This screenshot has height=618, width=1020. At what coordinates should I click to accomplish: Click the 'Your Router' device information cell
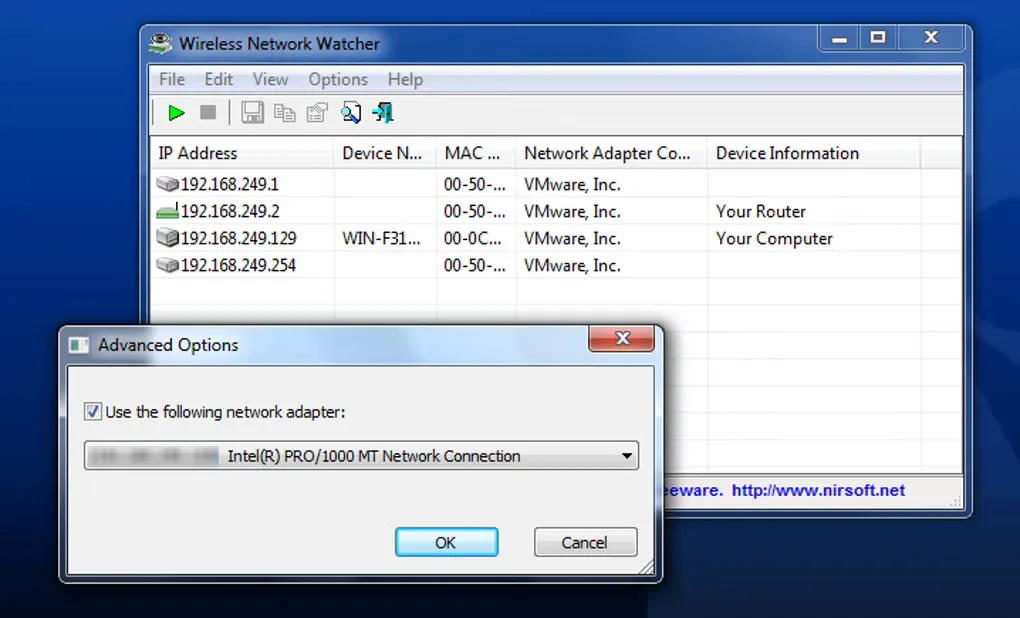pyautogui.click(x=761, y=211)
